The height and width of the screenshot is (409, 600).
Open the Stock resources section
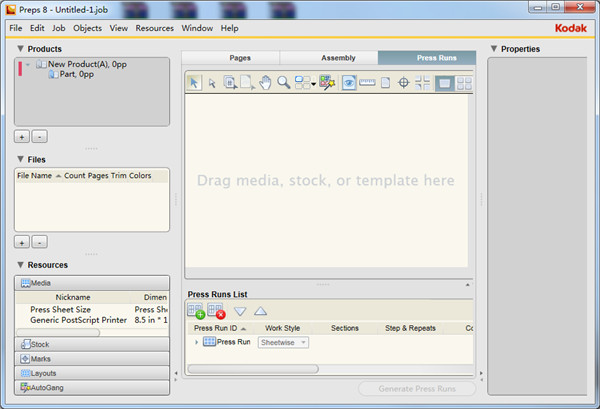[x=92, y=344]
